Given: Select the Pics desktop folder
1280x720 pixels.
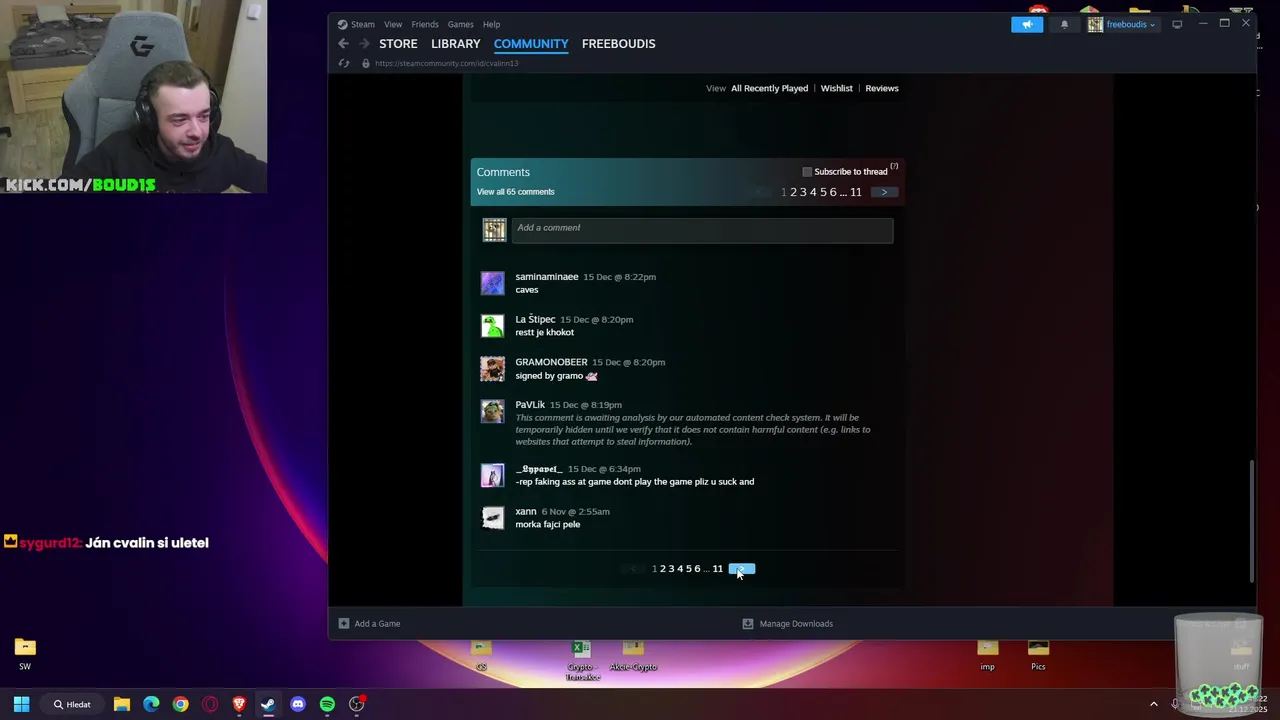Looking at the screenshot, I should click(1038, 654).
